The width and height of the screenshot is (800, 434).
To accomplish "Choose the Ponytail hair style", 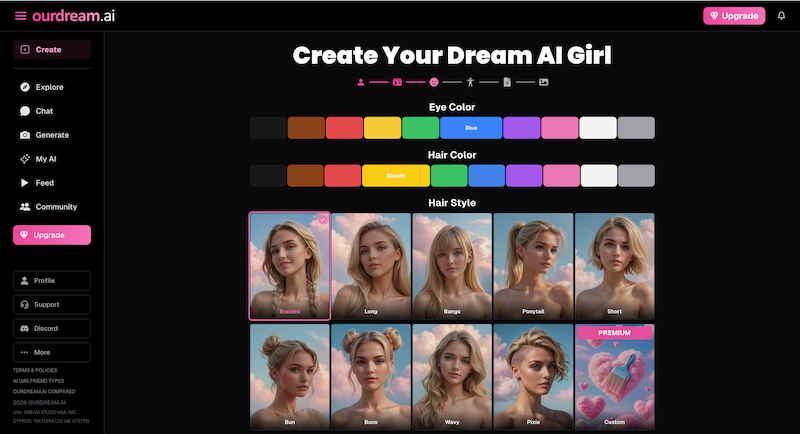I will 533,266.
